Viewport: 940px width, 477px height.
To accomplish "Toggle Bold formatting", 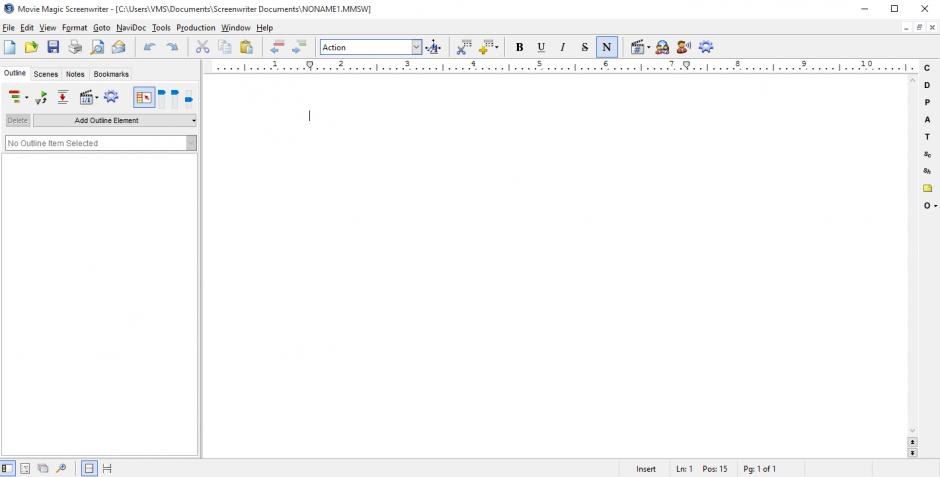I will pos(519,47).
